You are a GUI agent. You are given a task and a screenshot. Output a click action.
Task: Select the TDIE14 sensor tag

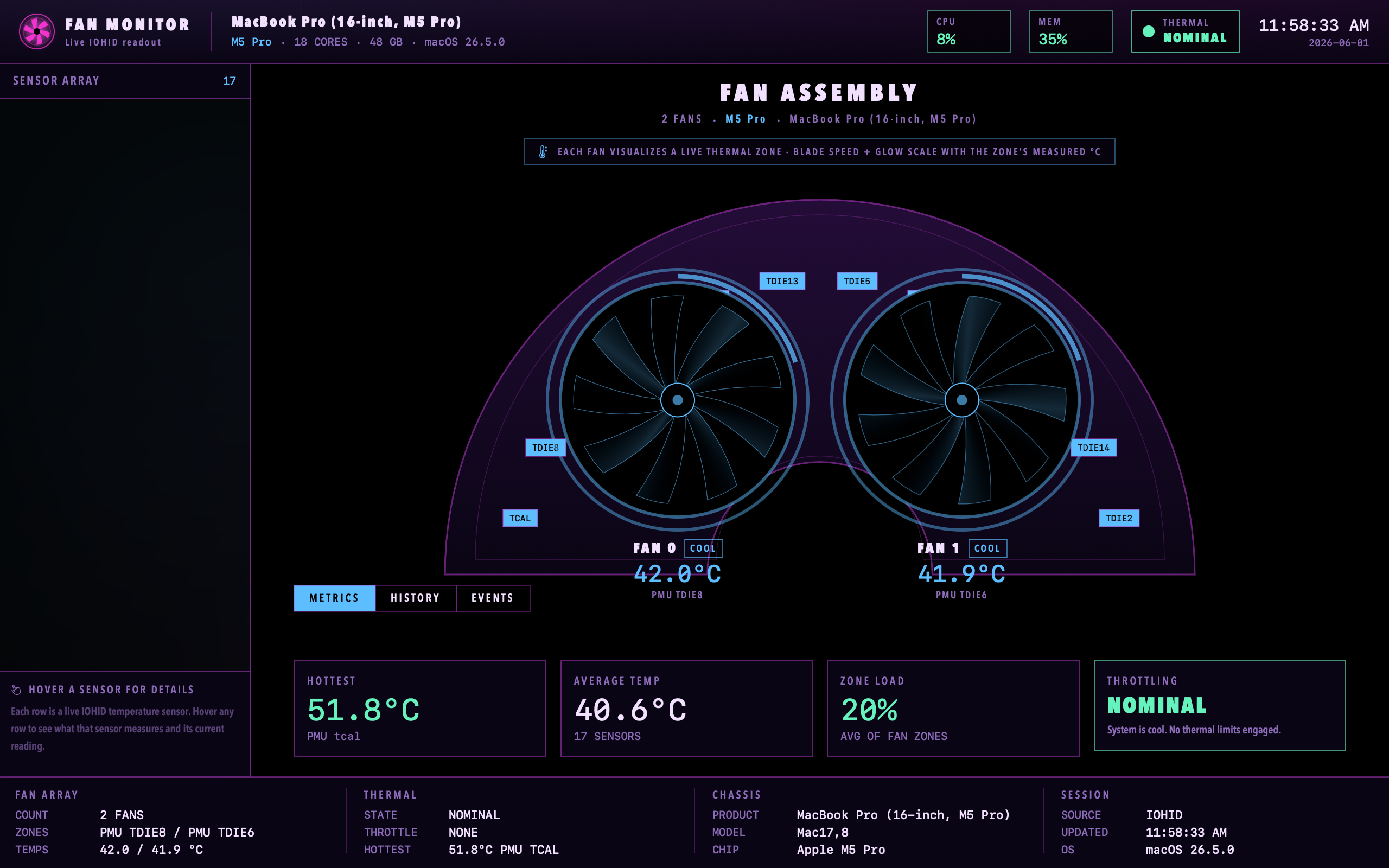[1093, 448]
